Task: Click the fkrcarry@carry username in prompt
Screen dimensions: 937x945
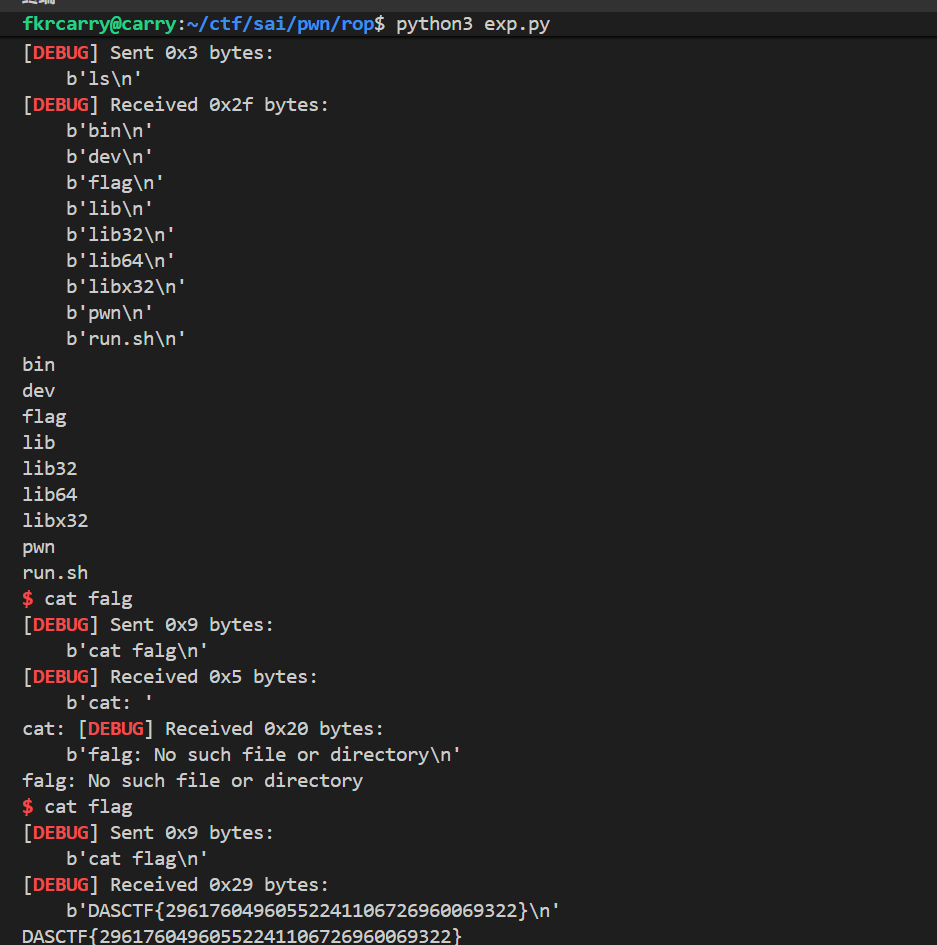Action: 98,24
